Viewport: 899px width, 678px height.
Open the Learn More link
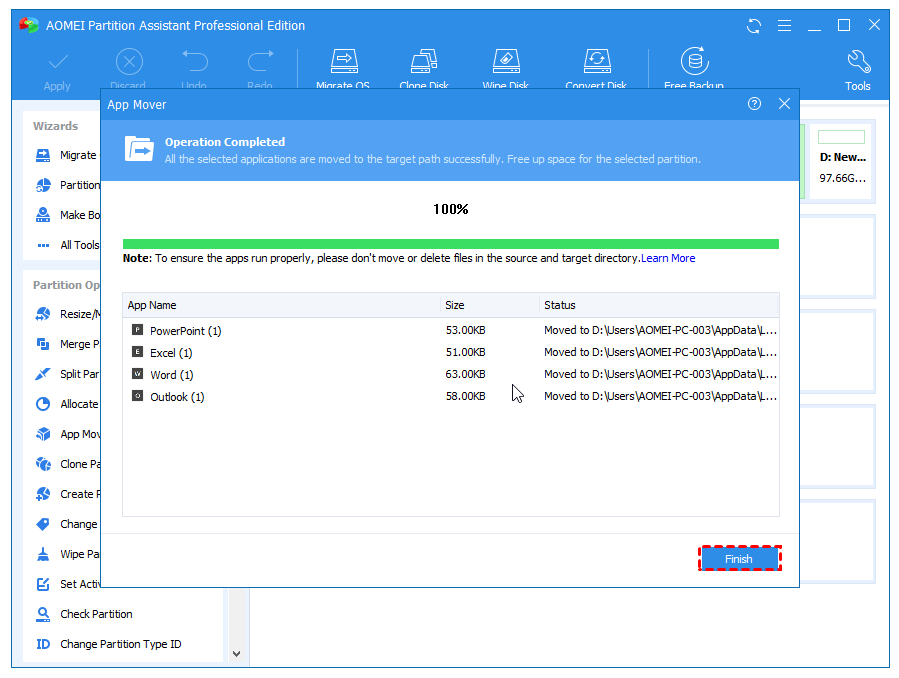tap(668, 258)
